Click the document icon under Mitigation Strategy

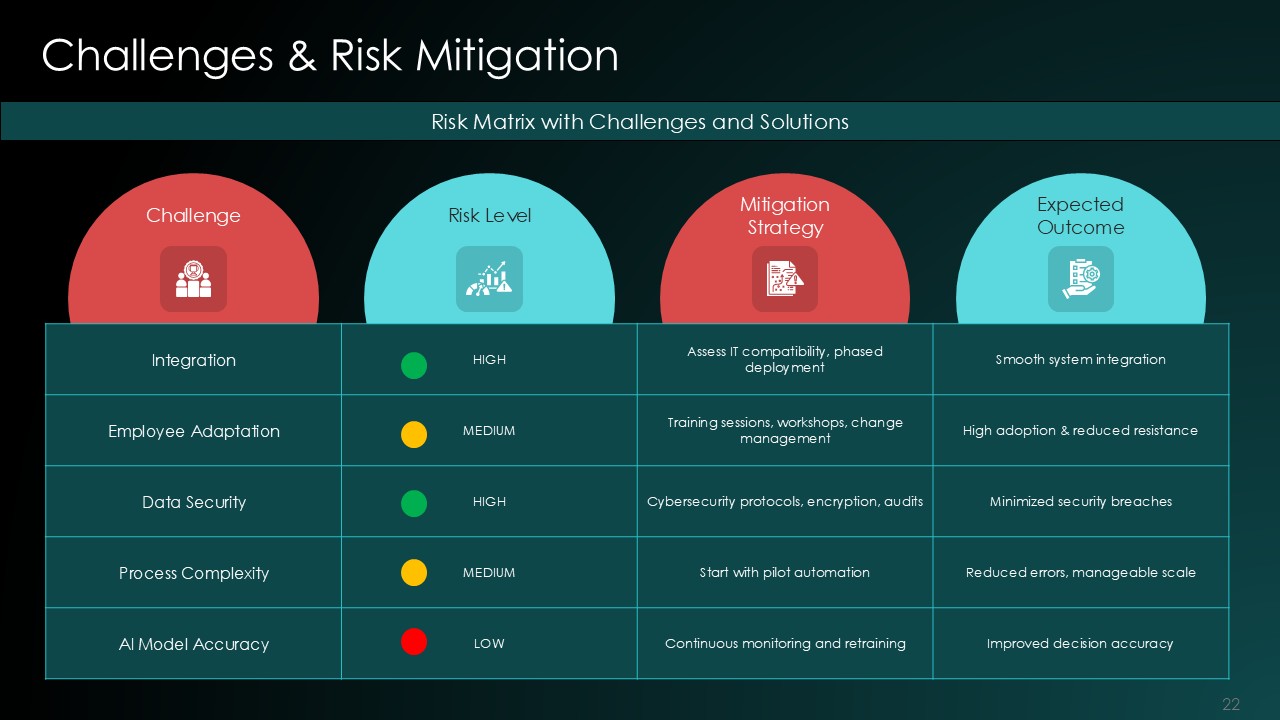(785, 279)
